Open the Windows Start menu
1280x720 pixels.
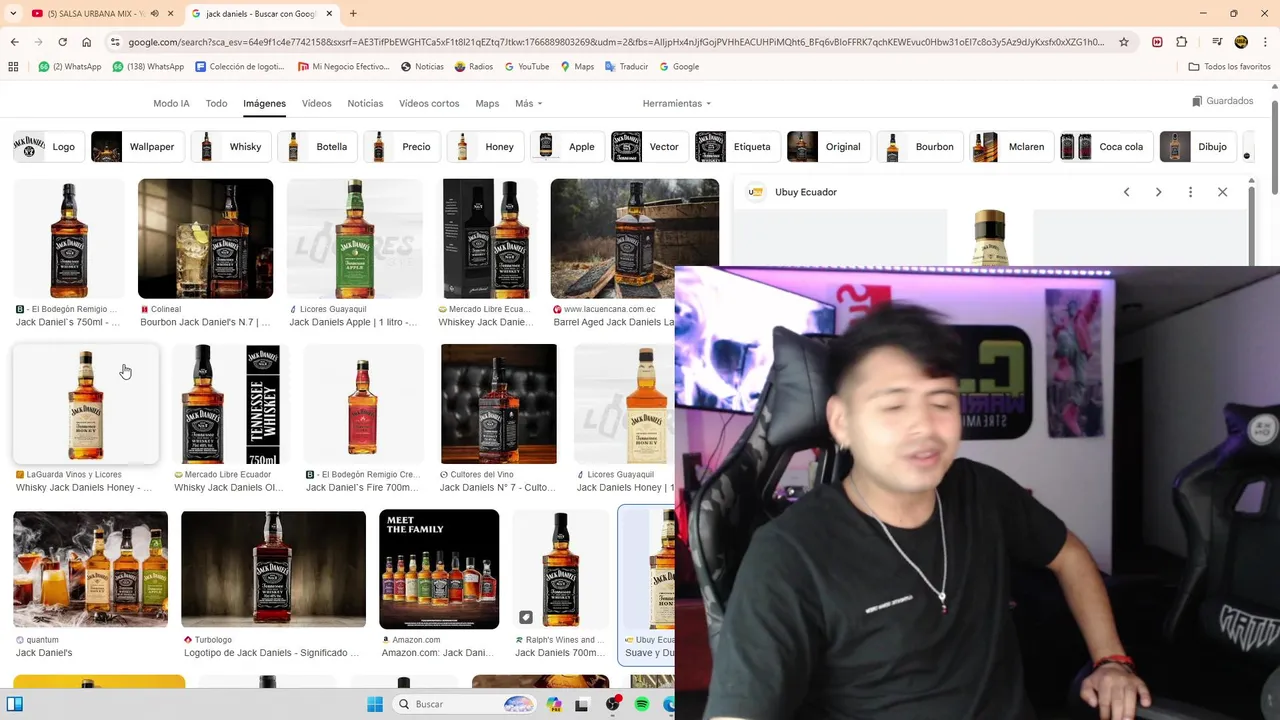click(x=375, y=704)
